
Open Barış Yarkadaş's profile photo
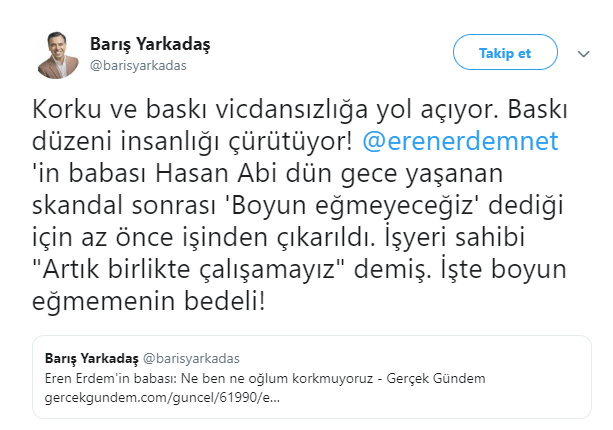pyautogui.click(x=57, y=55)
